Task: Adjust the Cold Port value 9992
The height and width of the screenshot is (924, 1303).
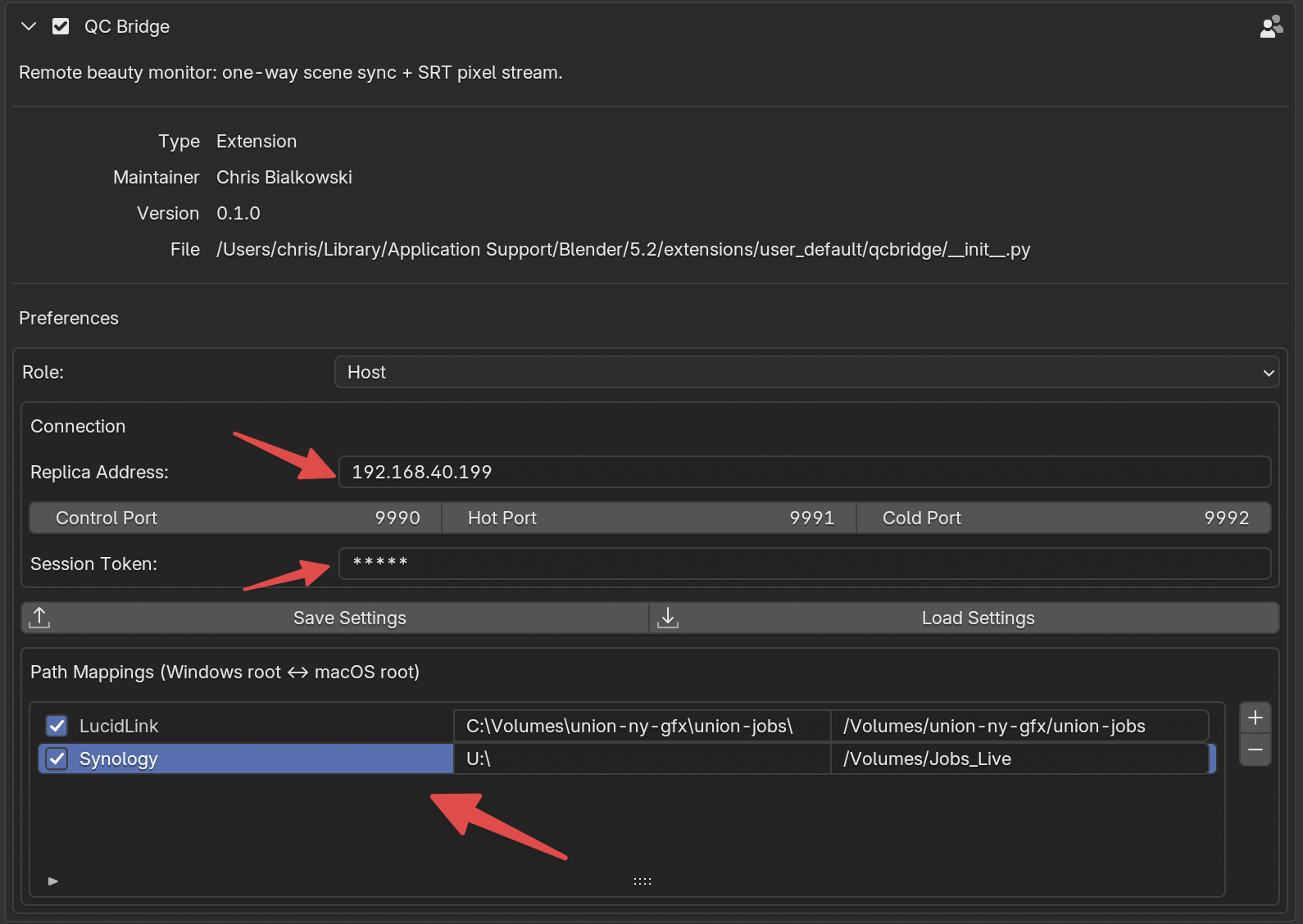Action: click(x=1064, y=518)
